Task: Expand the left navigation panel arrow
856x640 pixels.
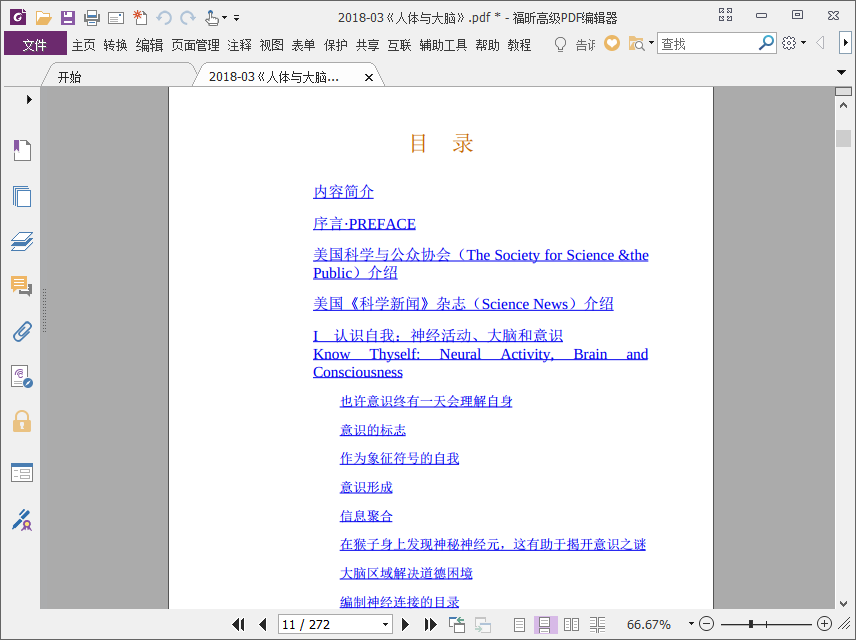Action: [x=29, y=99]
